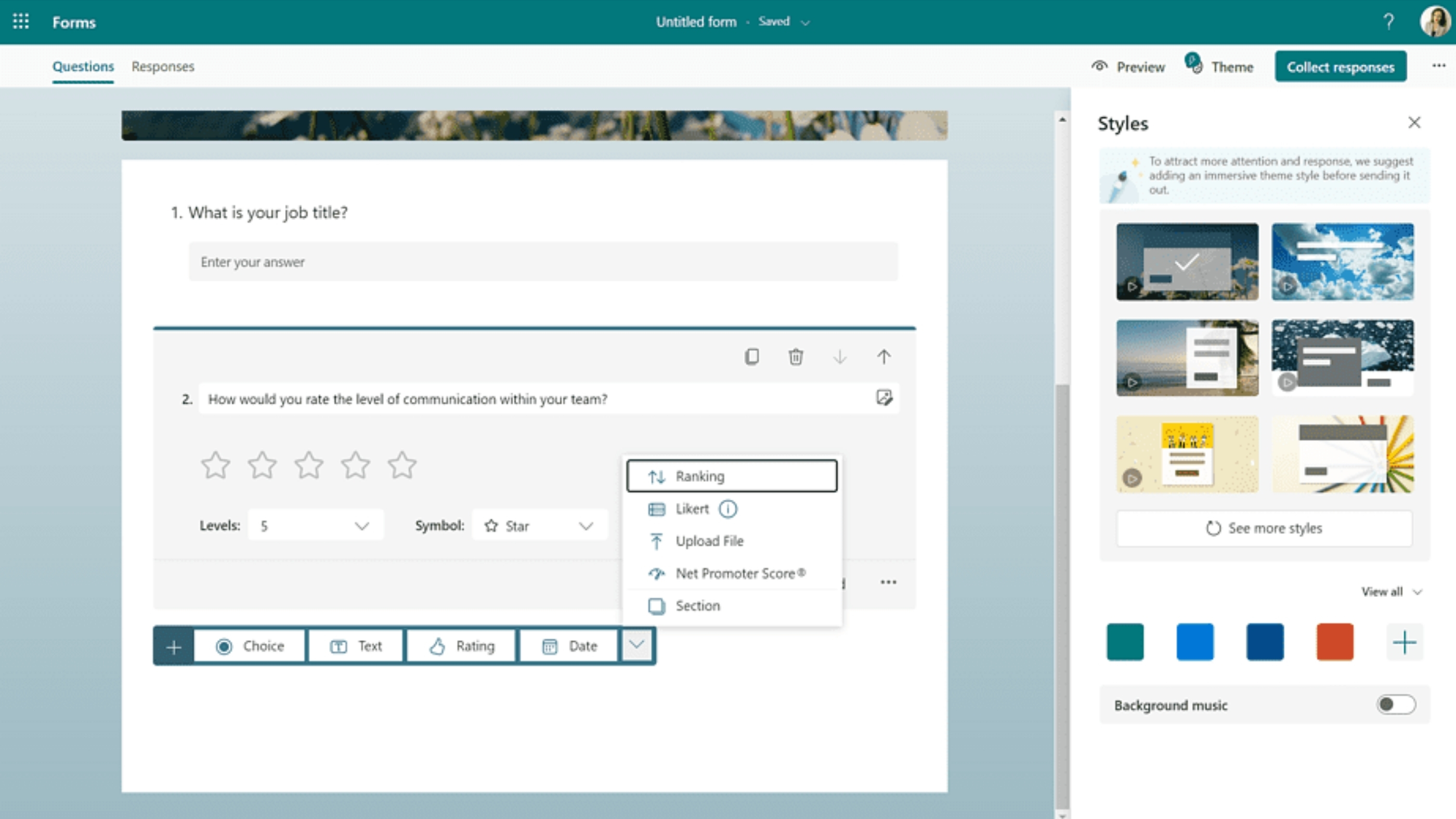Move question up with arrow icon

point(883,357)
